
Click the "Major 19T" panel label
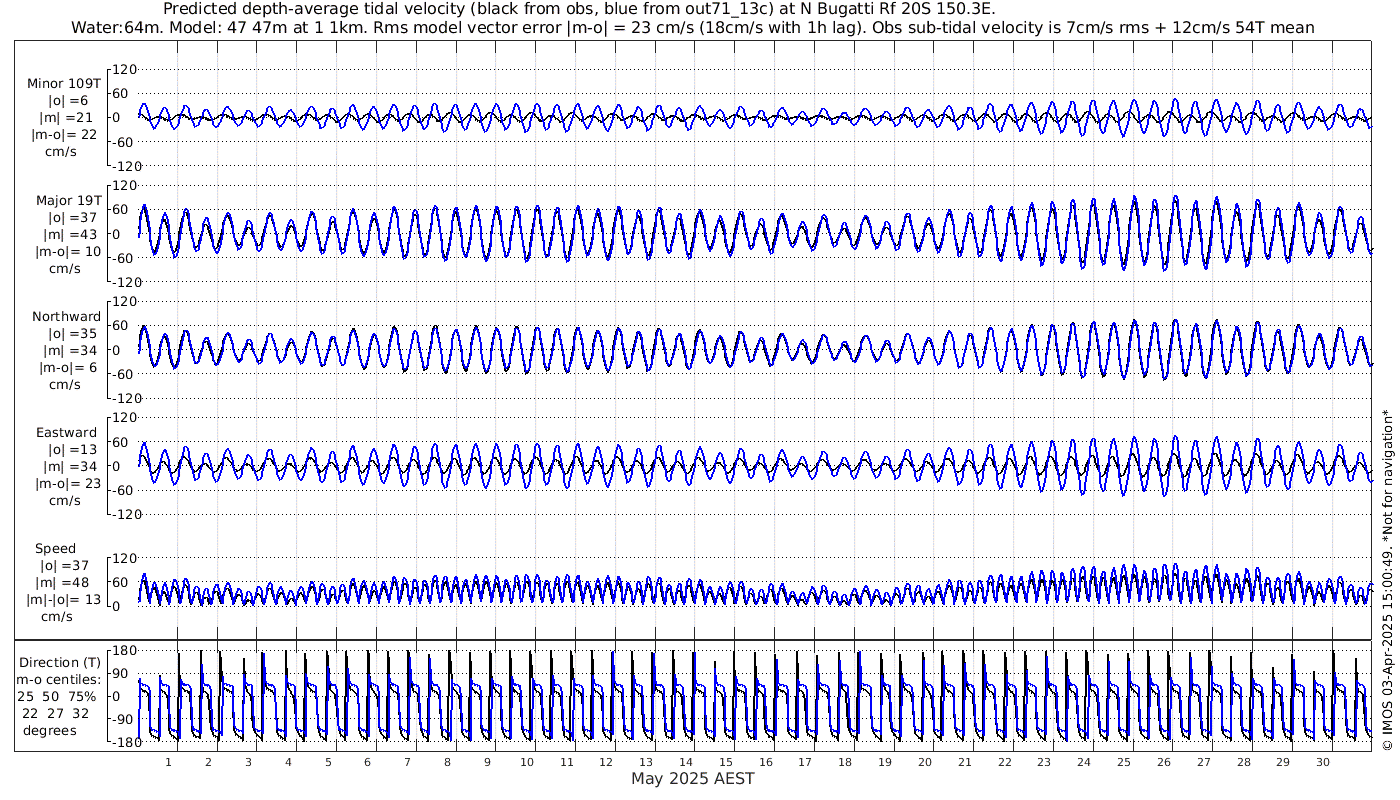67,200
